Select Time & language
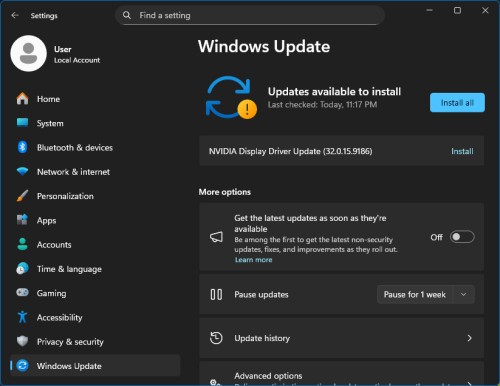This screenshot has width=500, height=386. coord(95,269)
